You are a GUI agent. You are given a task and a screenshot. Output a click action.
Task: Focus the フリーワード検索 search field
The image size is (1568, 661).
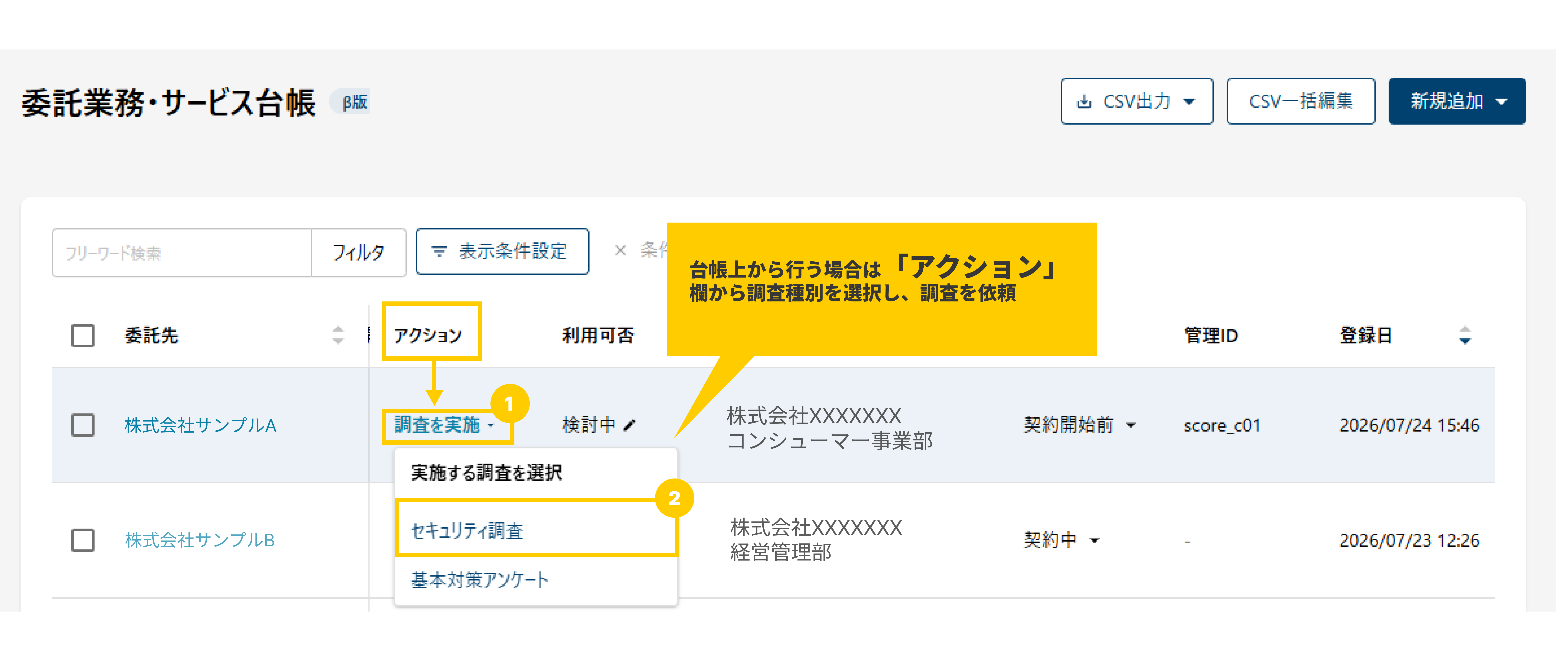[182, 253]
